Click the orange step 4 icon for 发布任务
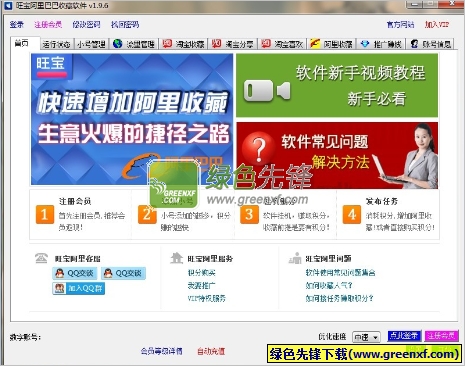Screen dimensions: 465x366 point(352,214)
